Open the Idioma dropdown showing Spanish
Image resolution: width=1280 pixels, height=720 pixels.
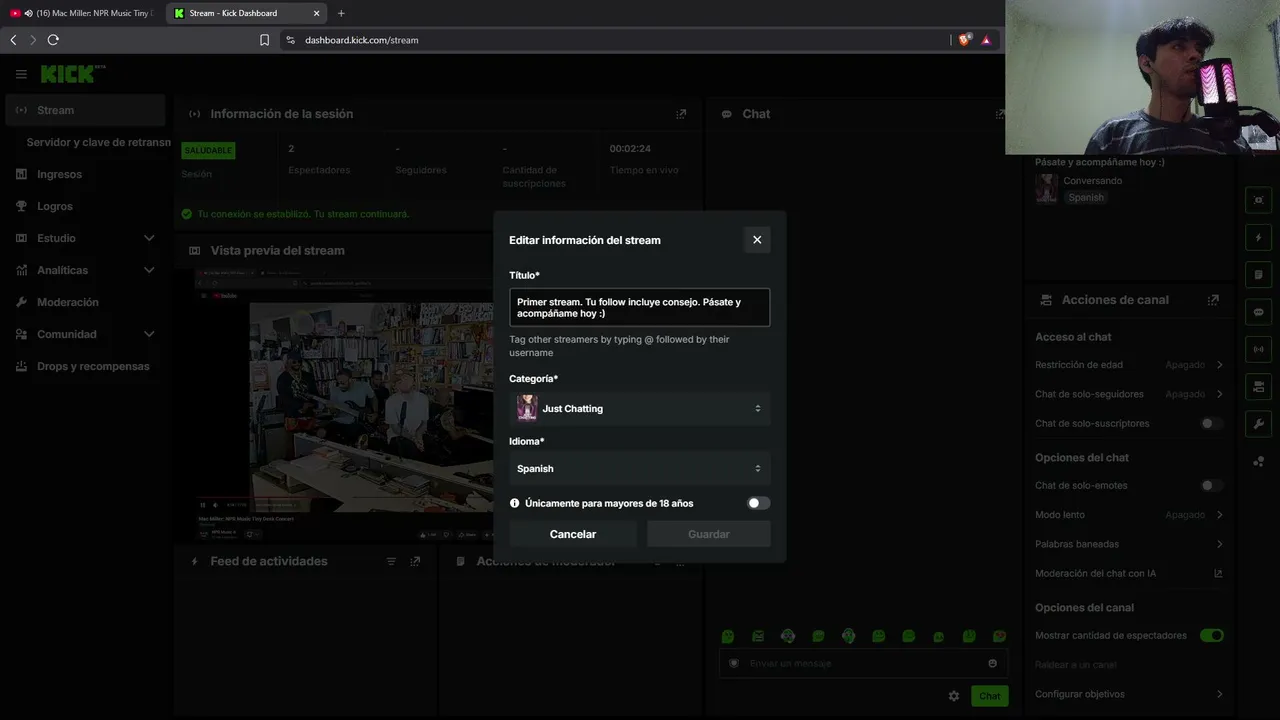[x=639, y=468]
